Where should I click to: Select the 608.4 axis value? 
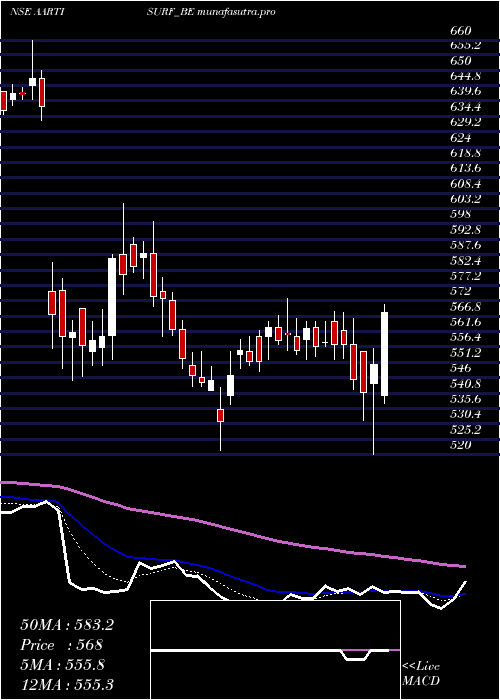pyautogui.click(x=466, y=183)
